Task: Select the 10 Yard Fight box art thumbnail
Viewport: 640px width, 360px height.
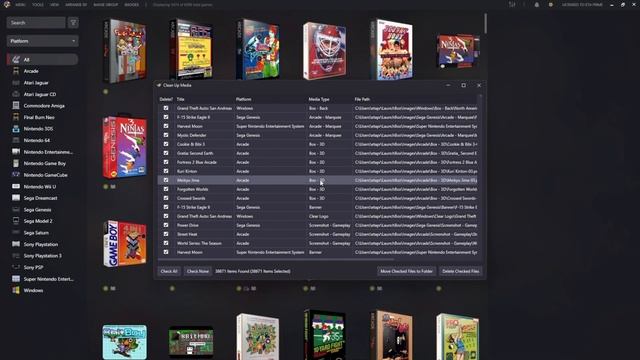Action: point(325,335)
